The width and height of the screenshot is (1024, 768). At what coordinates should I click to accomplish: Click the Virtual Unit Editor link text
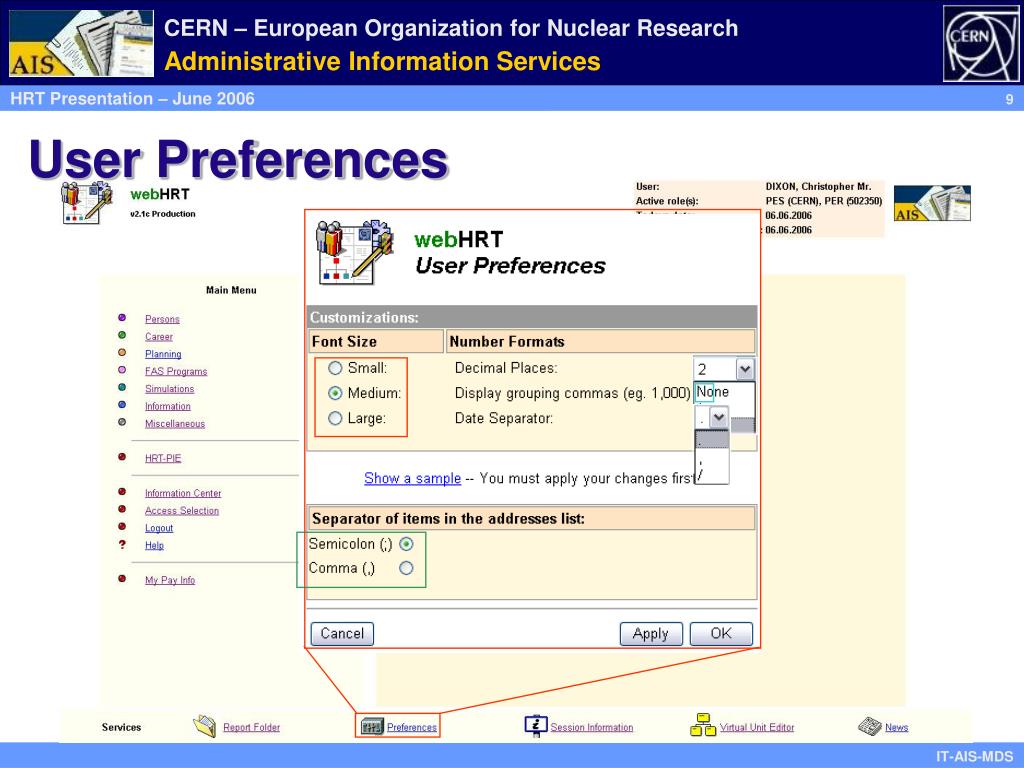[757, 728]
